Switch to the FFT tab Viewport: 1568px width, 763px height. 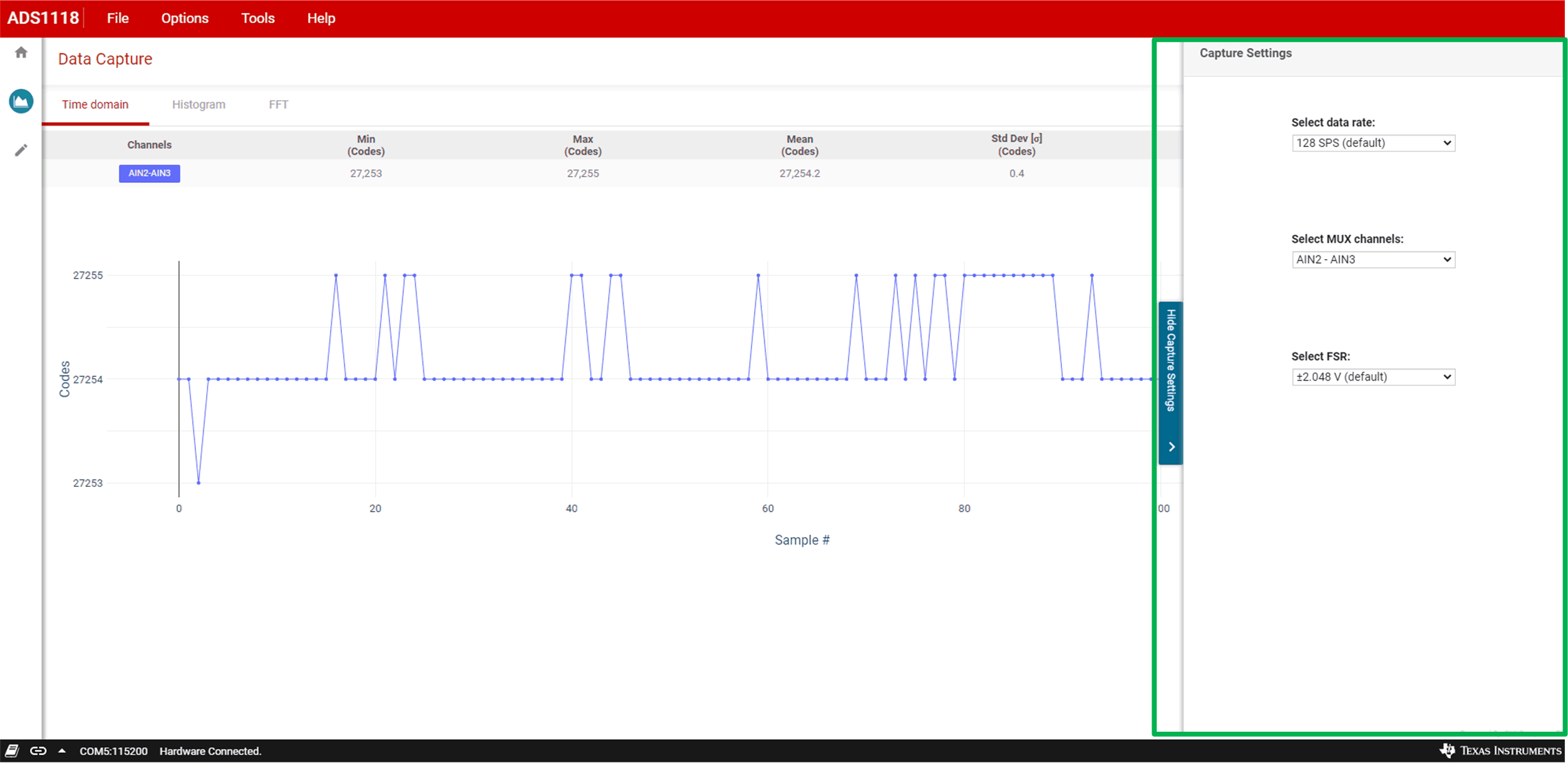(279, 105)
